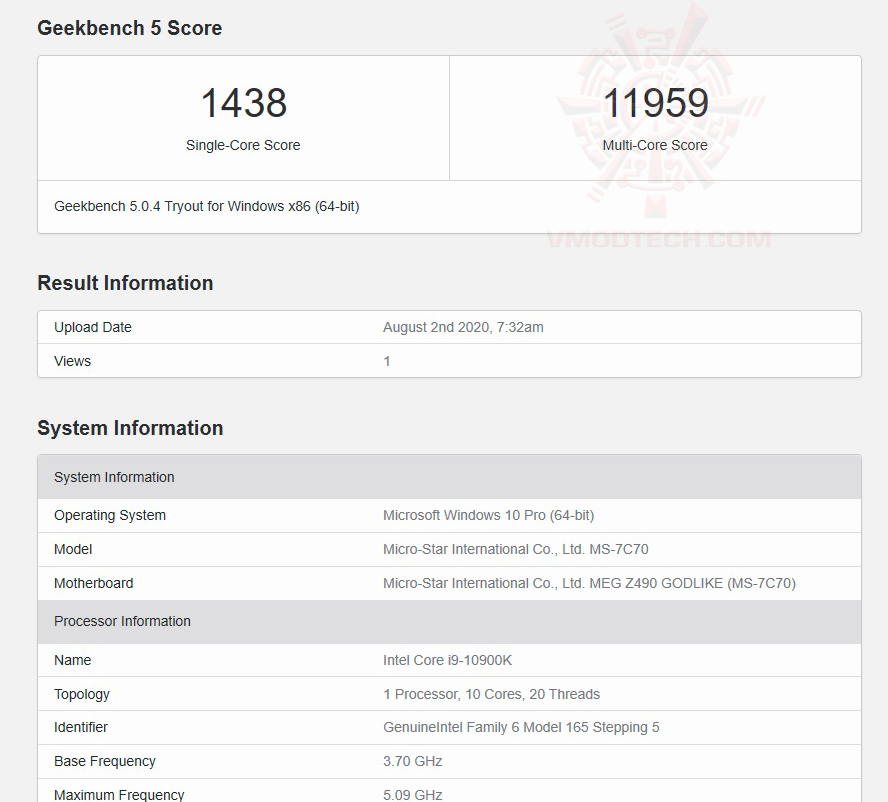Click the Geekbench 5 Score heading
This screenshot has width=888, height=802.
click(130, 28)
